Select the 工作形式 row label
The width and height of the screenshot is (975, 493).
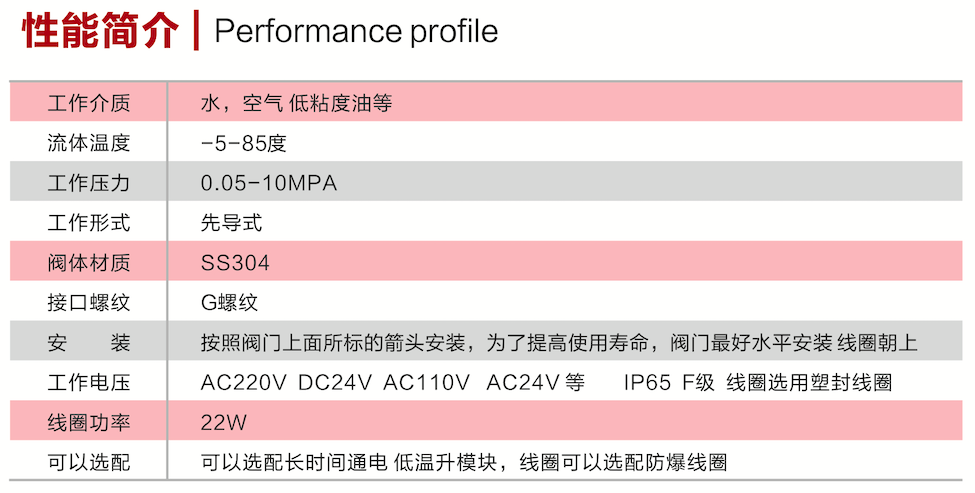pos(89,222)
